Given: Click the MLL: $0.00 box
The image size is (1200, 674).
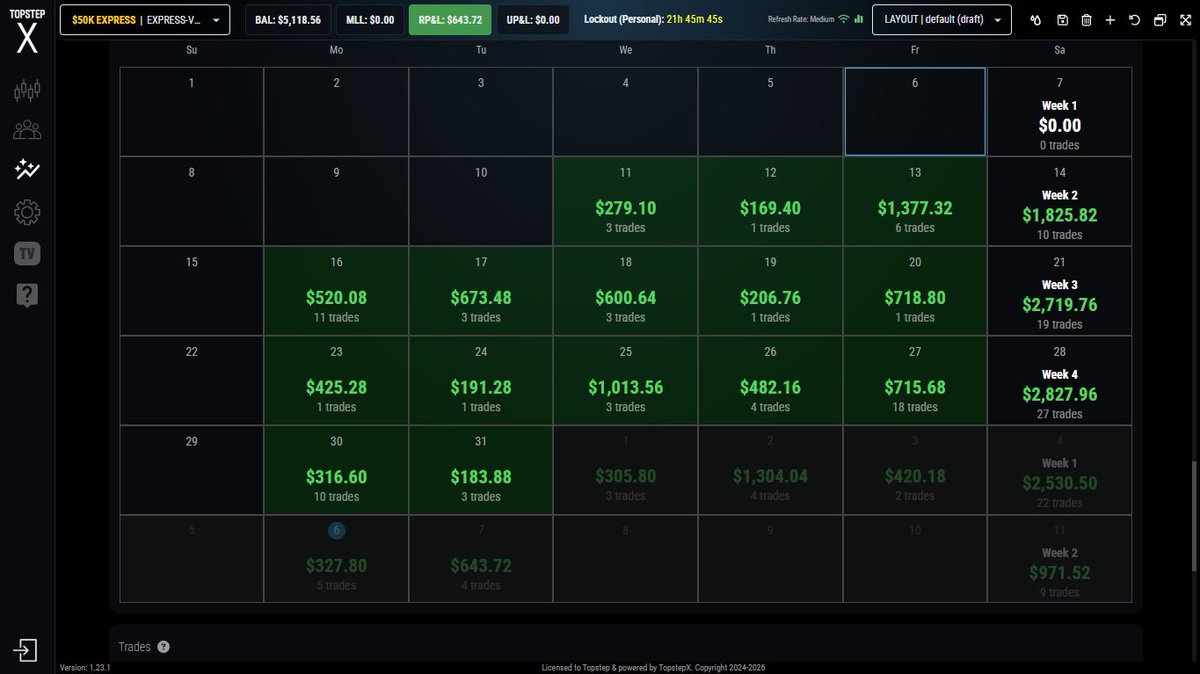Looking at the screenshot, I should click(x=370, y=20).
